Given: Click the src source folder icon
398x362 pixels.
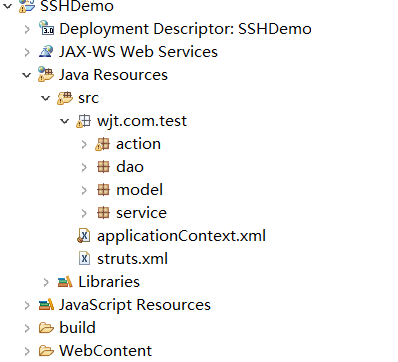Looking at the screenshot, I should tap(65, 98).
